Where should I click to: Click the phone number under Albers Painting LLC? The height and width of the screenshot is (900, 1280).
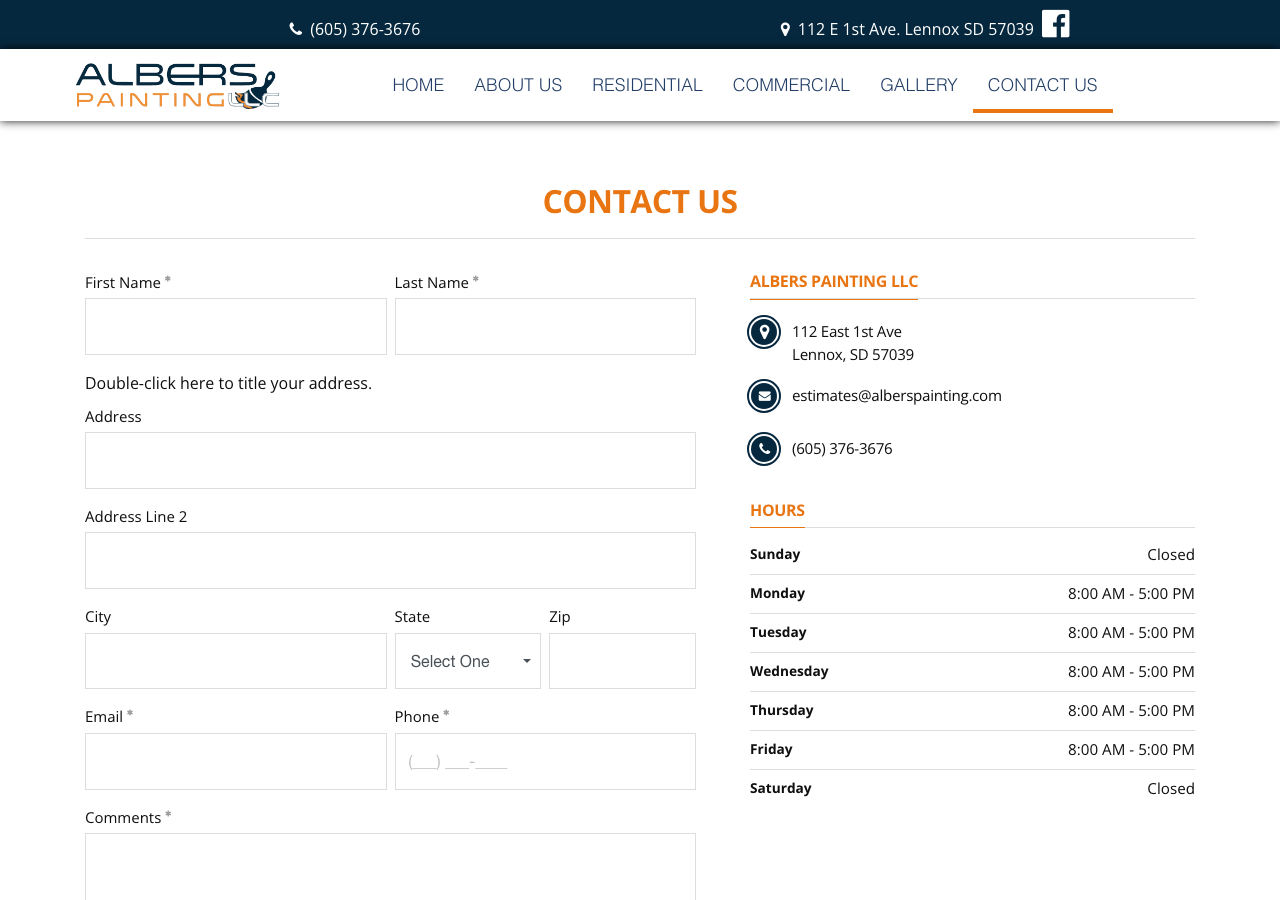click(842, 449)
